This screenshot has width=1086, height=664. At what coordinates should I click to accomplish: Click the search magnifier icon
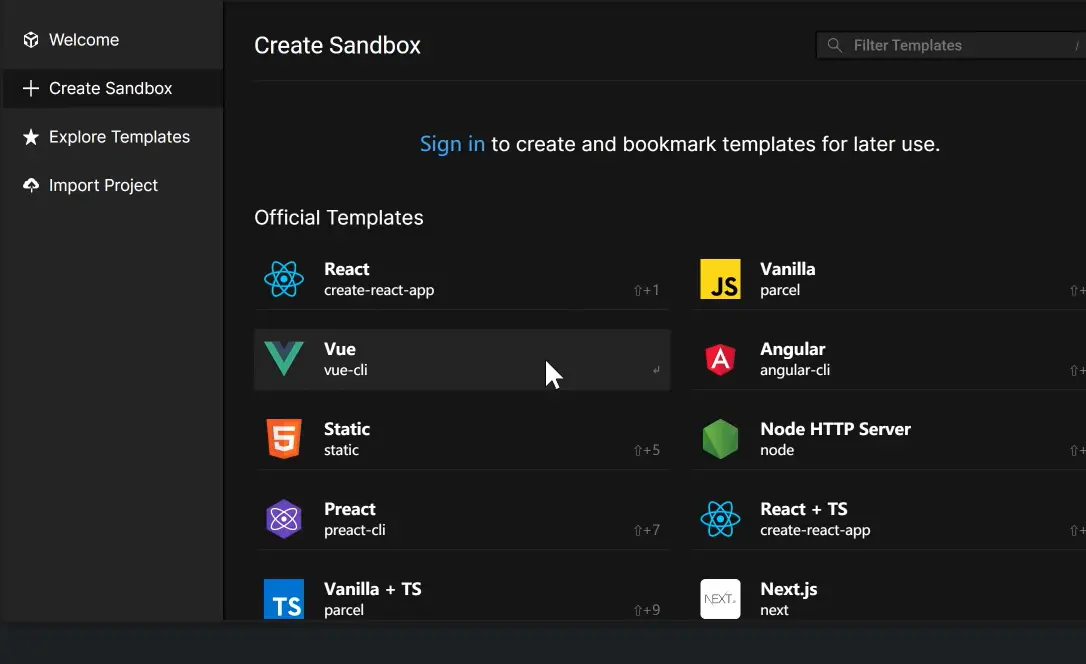tap(834, 45)
